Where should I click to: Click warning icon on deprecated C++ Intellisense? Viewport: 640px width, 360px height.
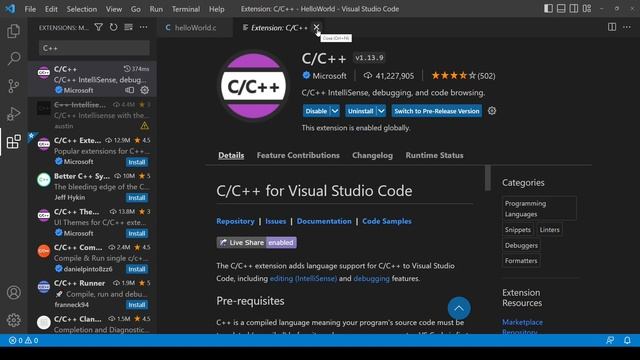[144, 126]
